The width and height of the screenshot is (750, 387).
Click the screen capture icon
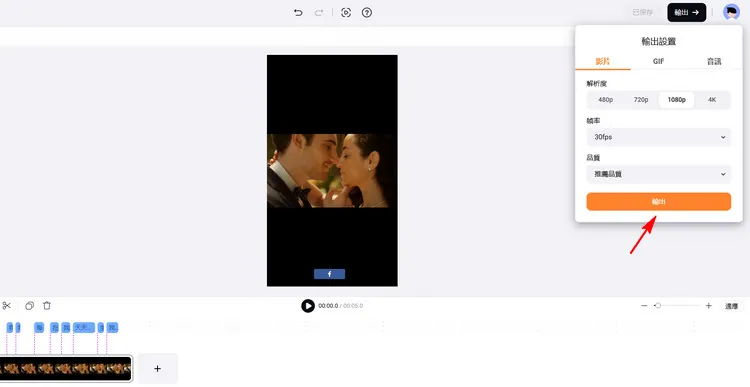coord(346,13)
